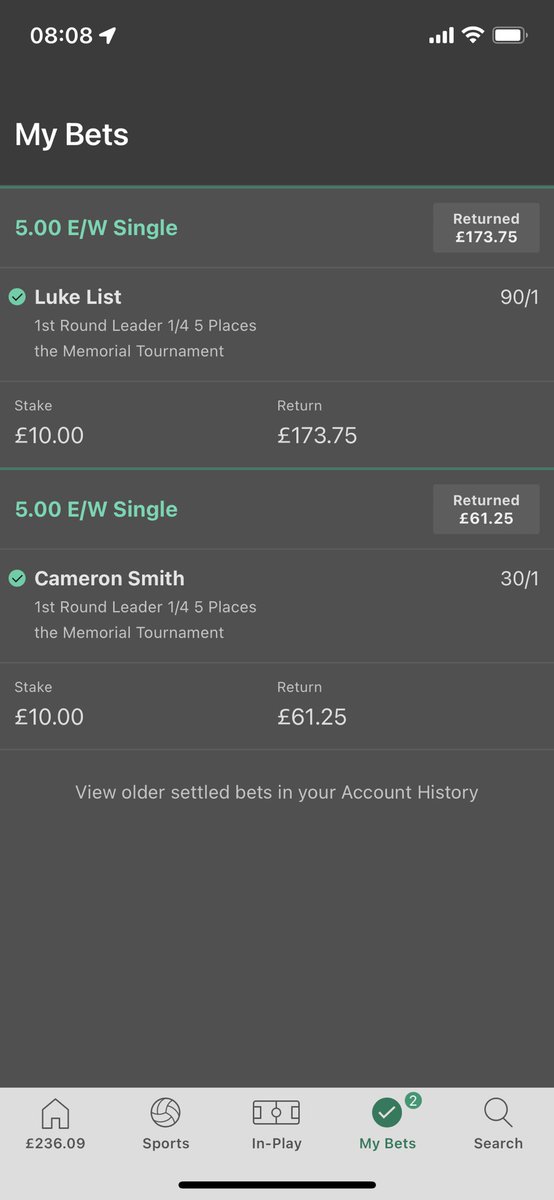Tap the location arrow in the status bar
Screen dimensions: 554x1200
coord(108,36)
